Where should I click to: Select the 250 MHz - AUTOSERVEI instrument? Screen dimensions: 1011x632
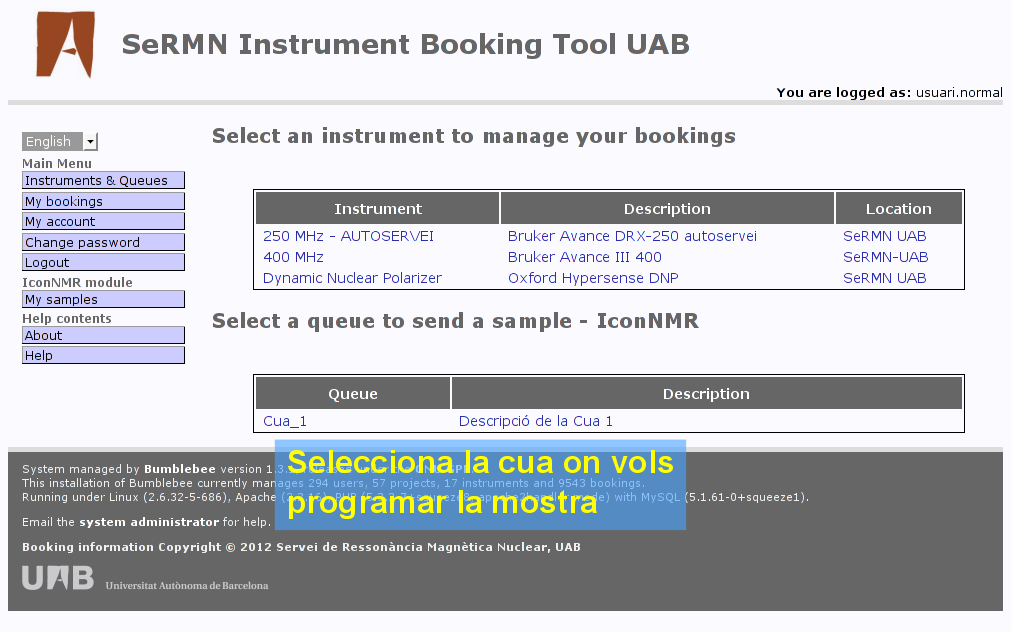point(348,236)
